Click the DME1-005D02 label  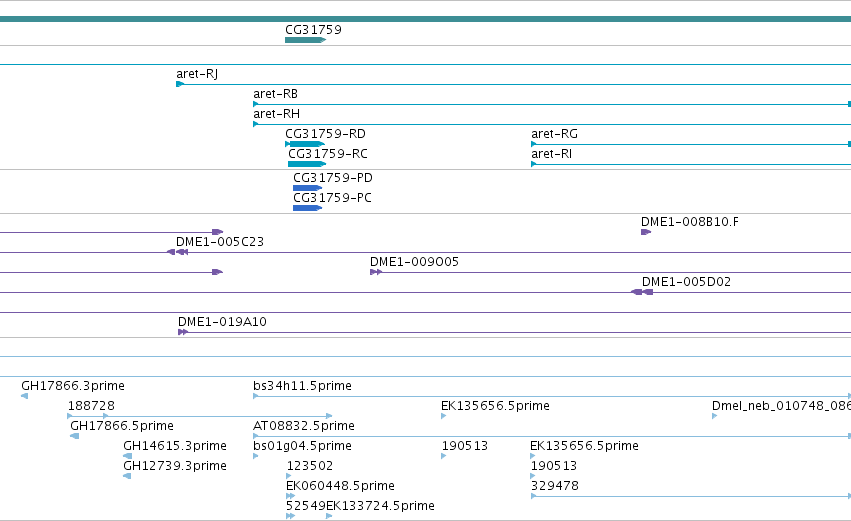pyautogui.click(x=687, y=282)
